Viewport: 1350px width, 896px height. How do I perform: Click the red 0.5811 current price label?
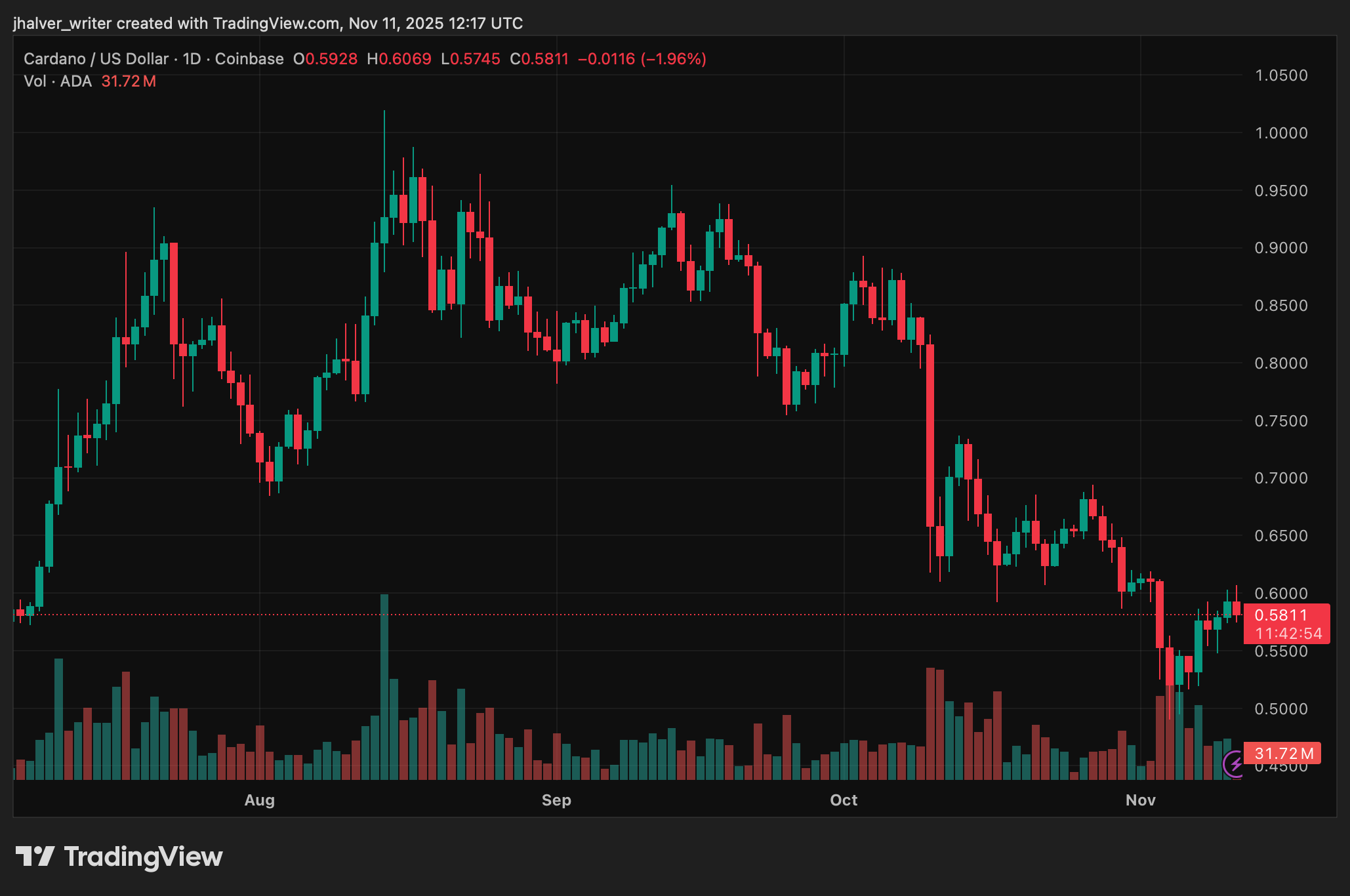[1280, 615]
